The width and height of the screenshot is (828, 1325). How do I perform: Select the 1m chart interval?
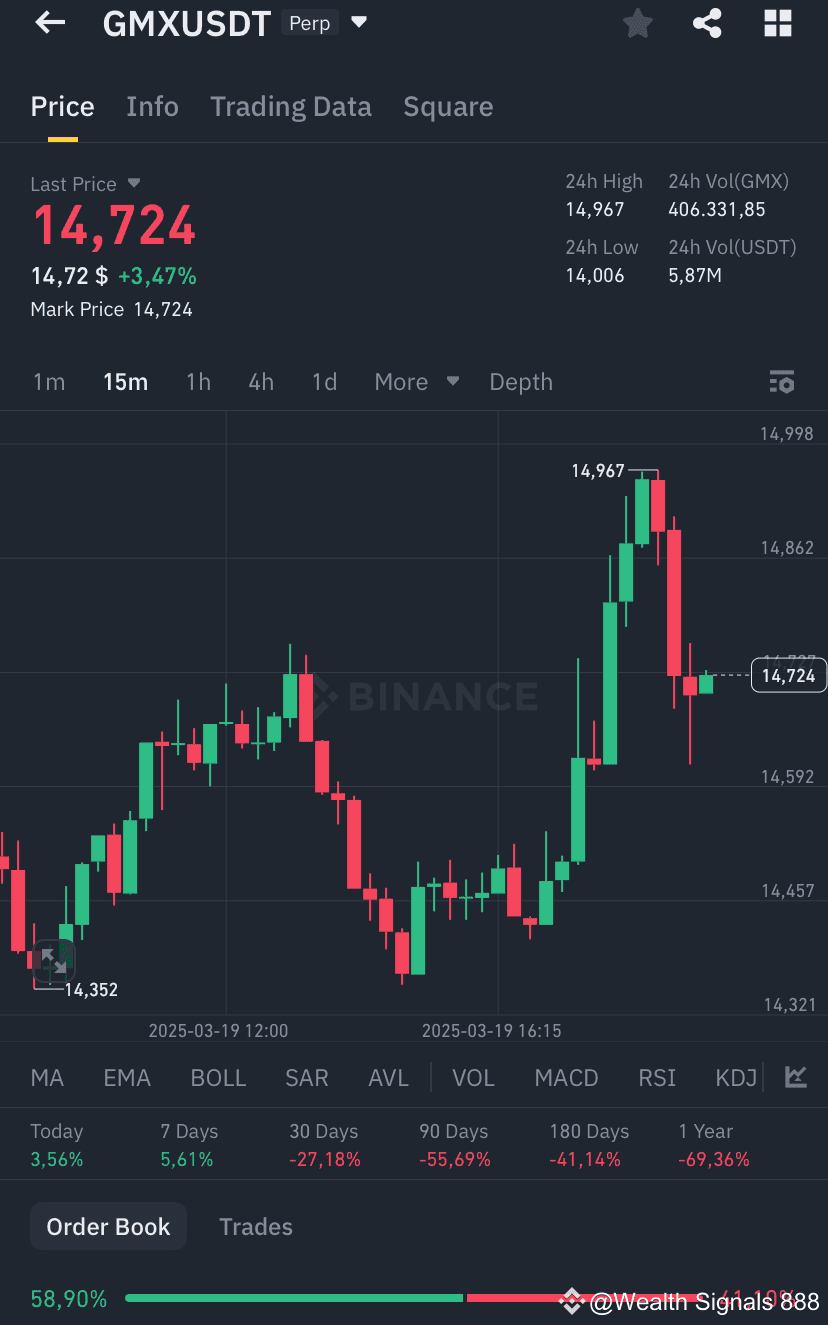coord(49,381)
